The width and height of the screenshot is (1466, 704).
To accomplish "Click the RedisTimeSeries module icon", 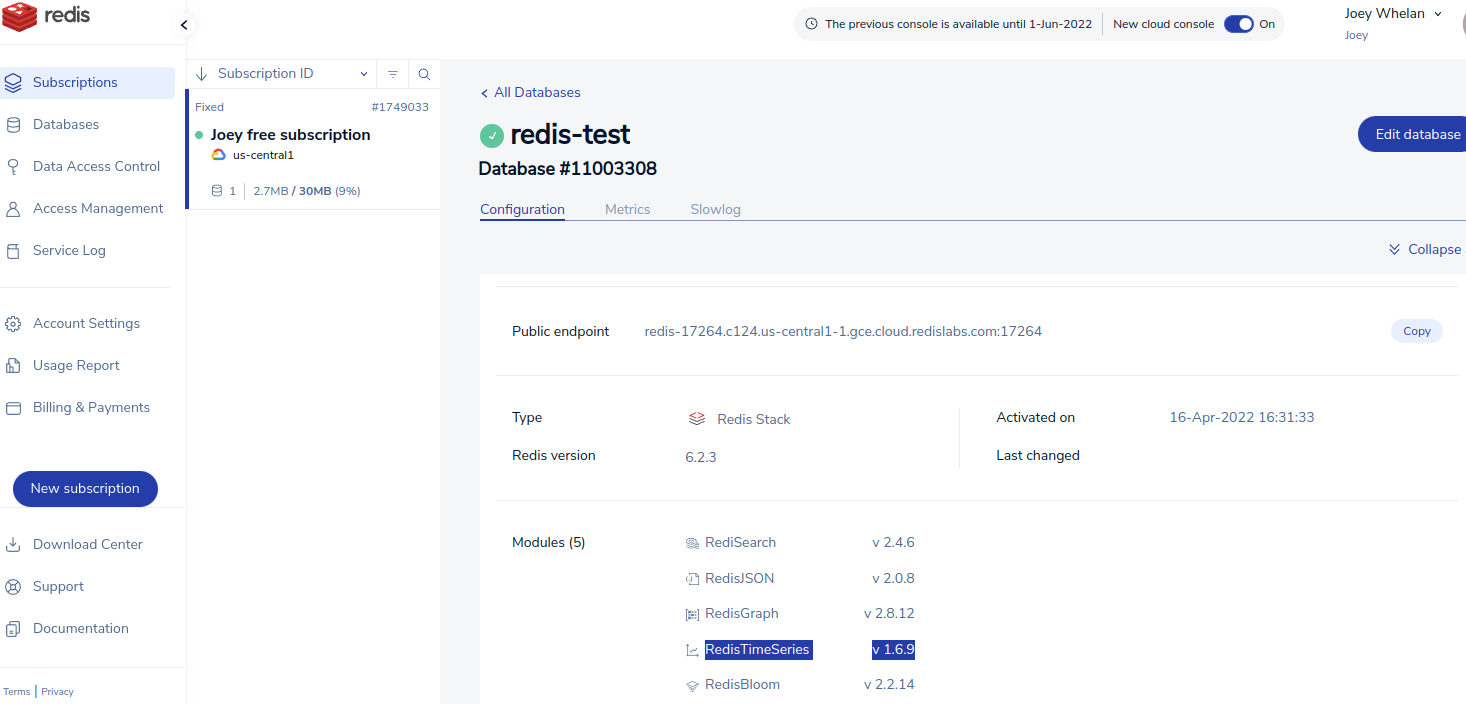I will (x=692, y=650).
